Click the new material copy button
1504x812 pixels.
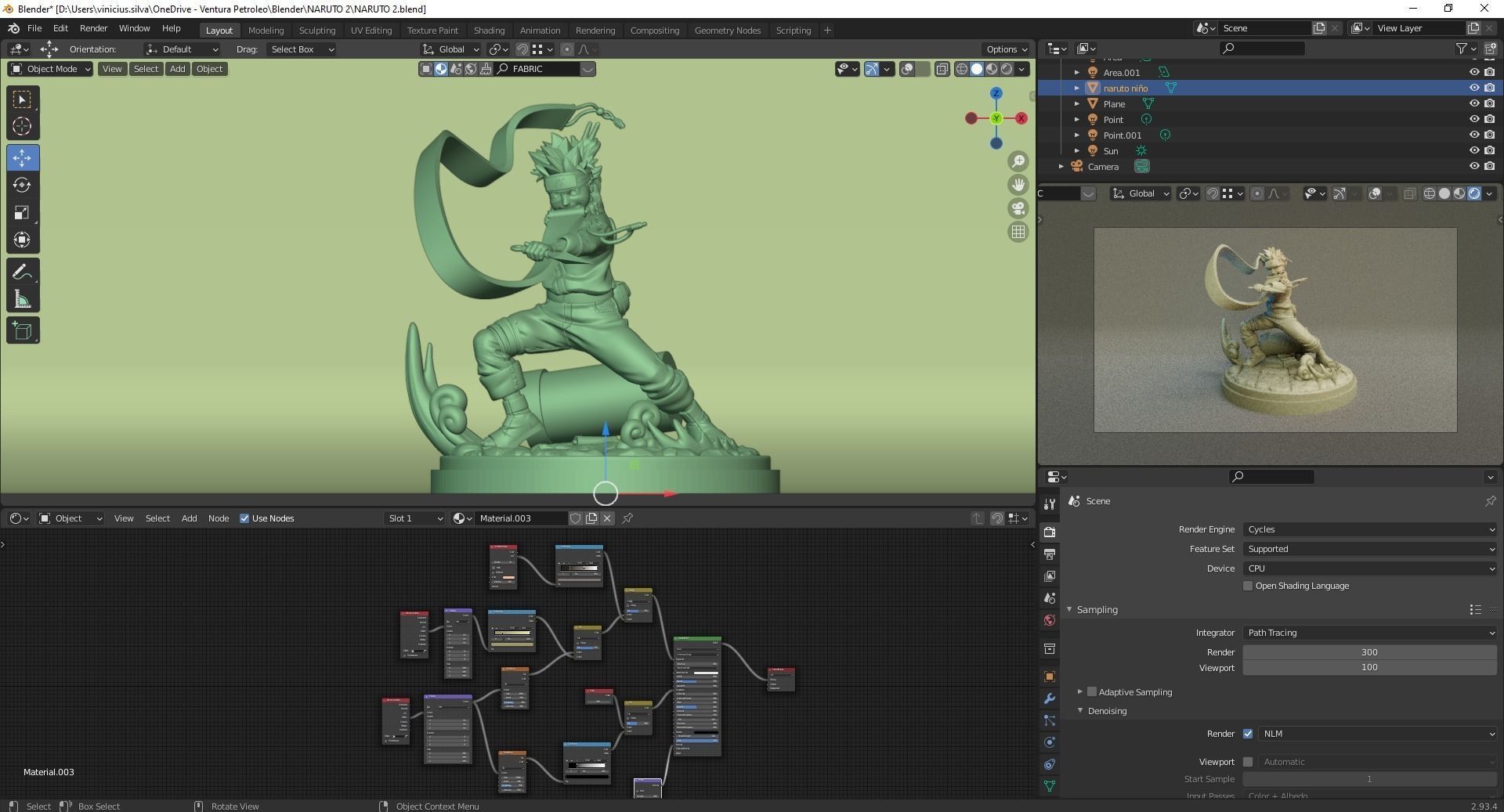(591, 518)
